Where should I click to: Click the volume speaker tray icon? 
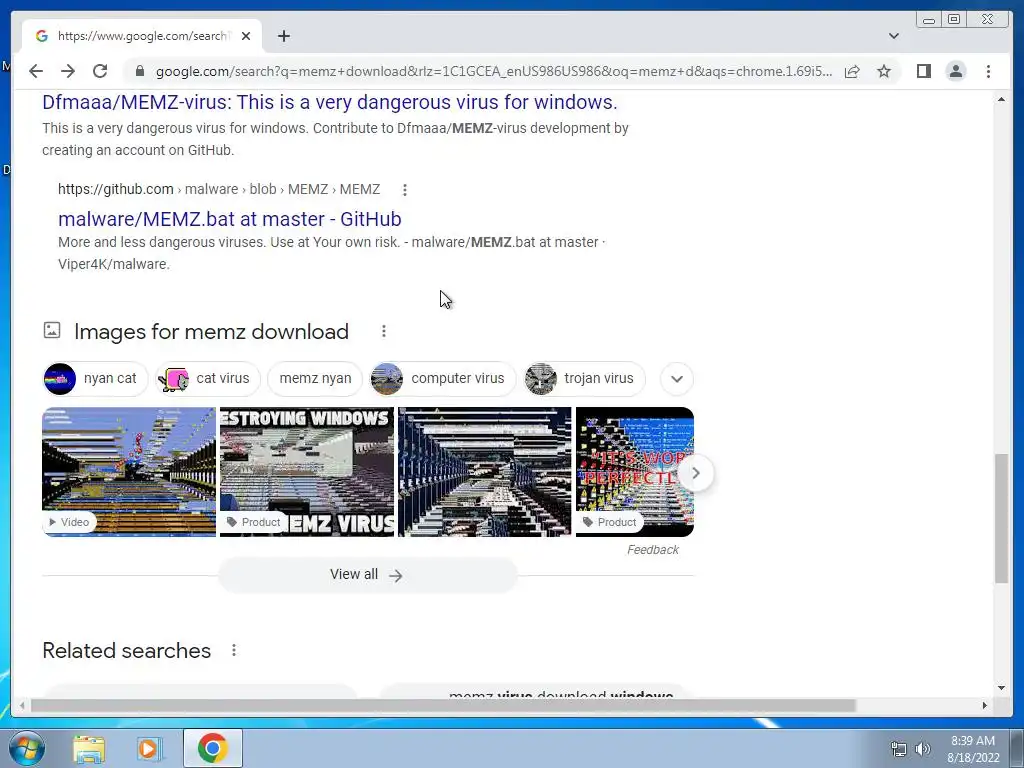[923, 749]
